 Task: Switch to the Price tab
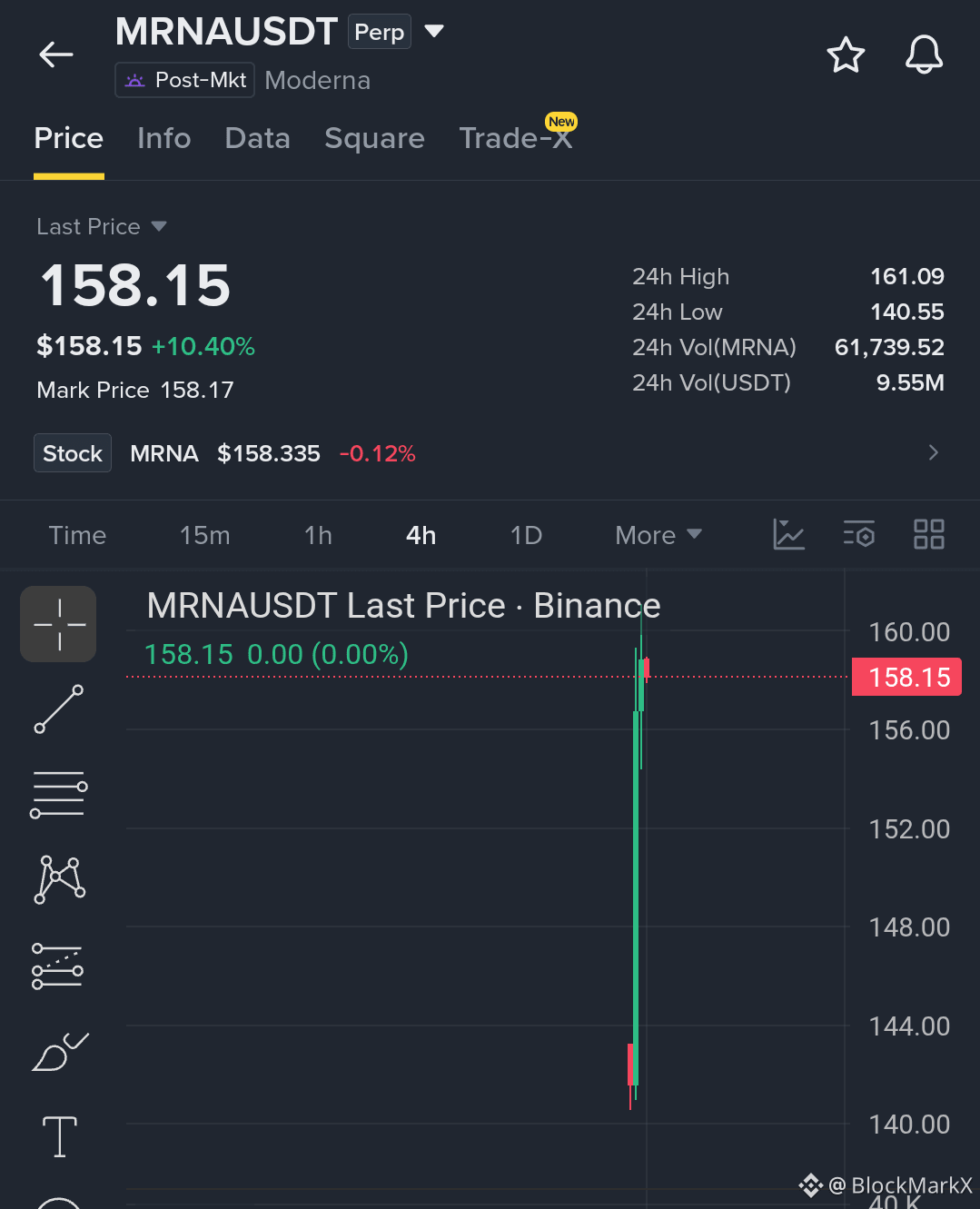point(68,138)
